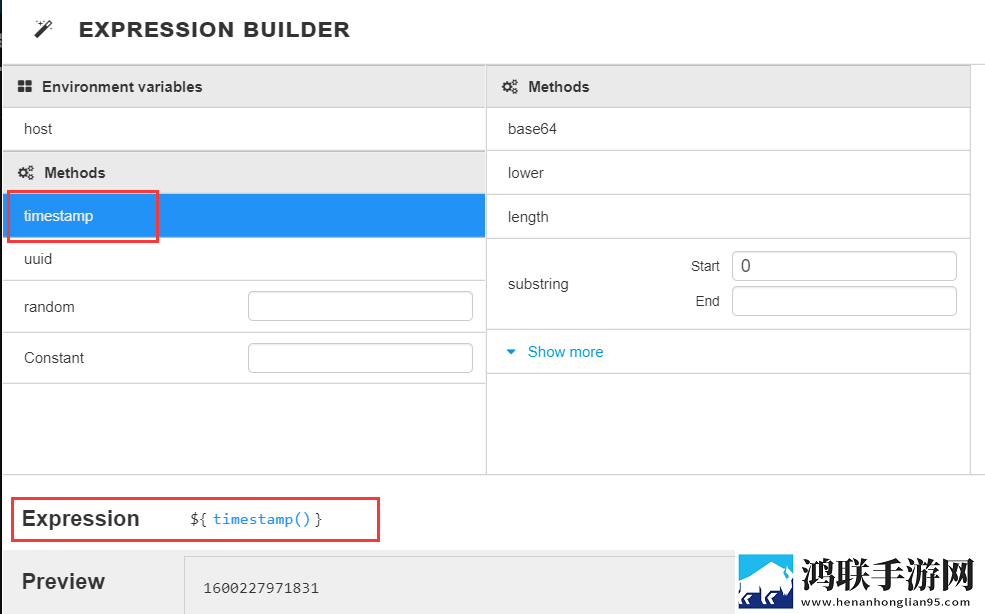Select the substring method
Screen dimensions: 985x614
[x=538, y=284]
